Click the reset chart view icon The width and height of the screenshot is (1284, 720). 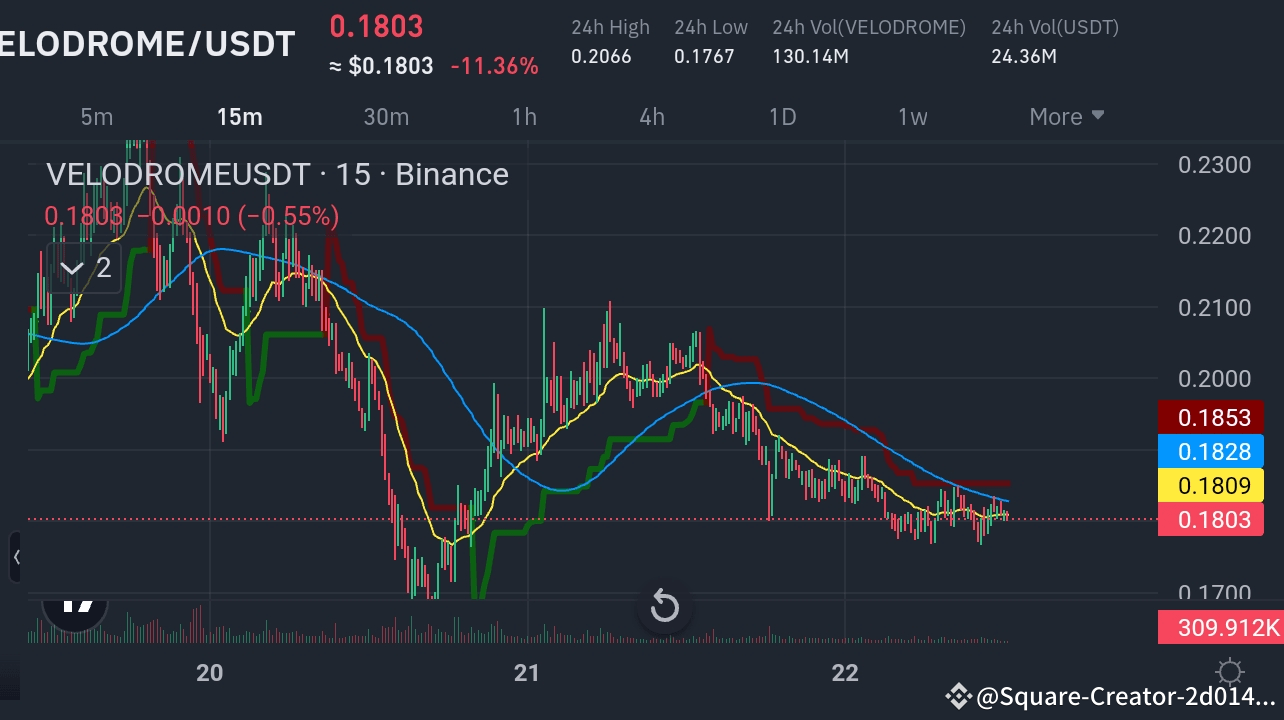pyautogui.click(x=664, y=606)
